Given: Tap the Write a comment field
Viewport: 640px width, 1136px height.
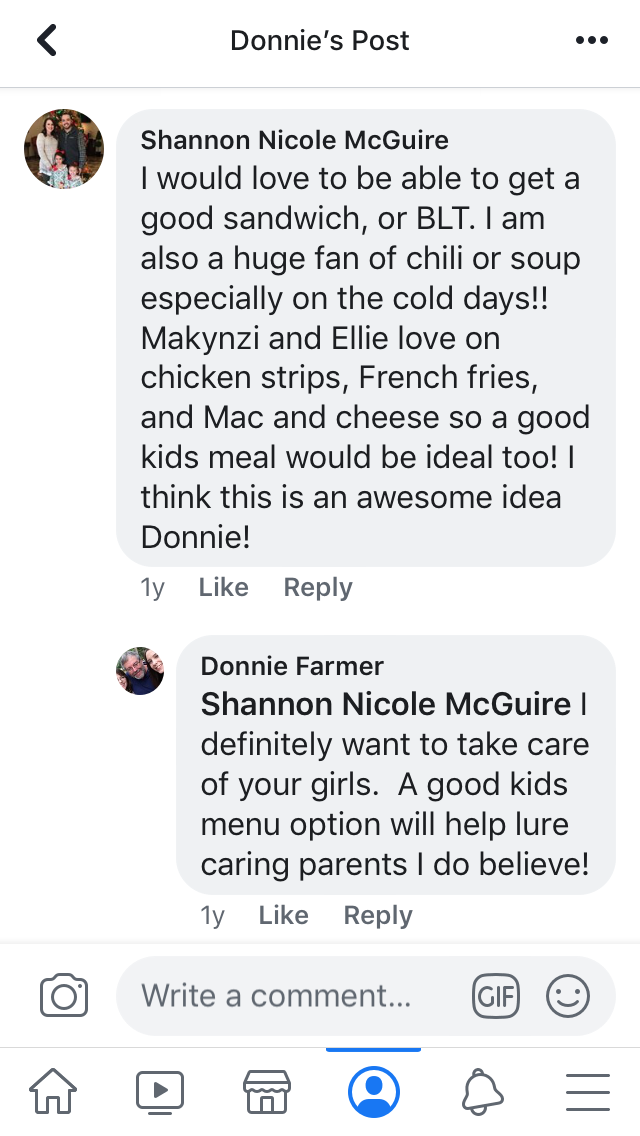Looking at the screenshot, I should click(290, 996).
